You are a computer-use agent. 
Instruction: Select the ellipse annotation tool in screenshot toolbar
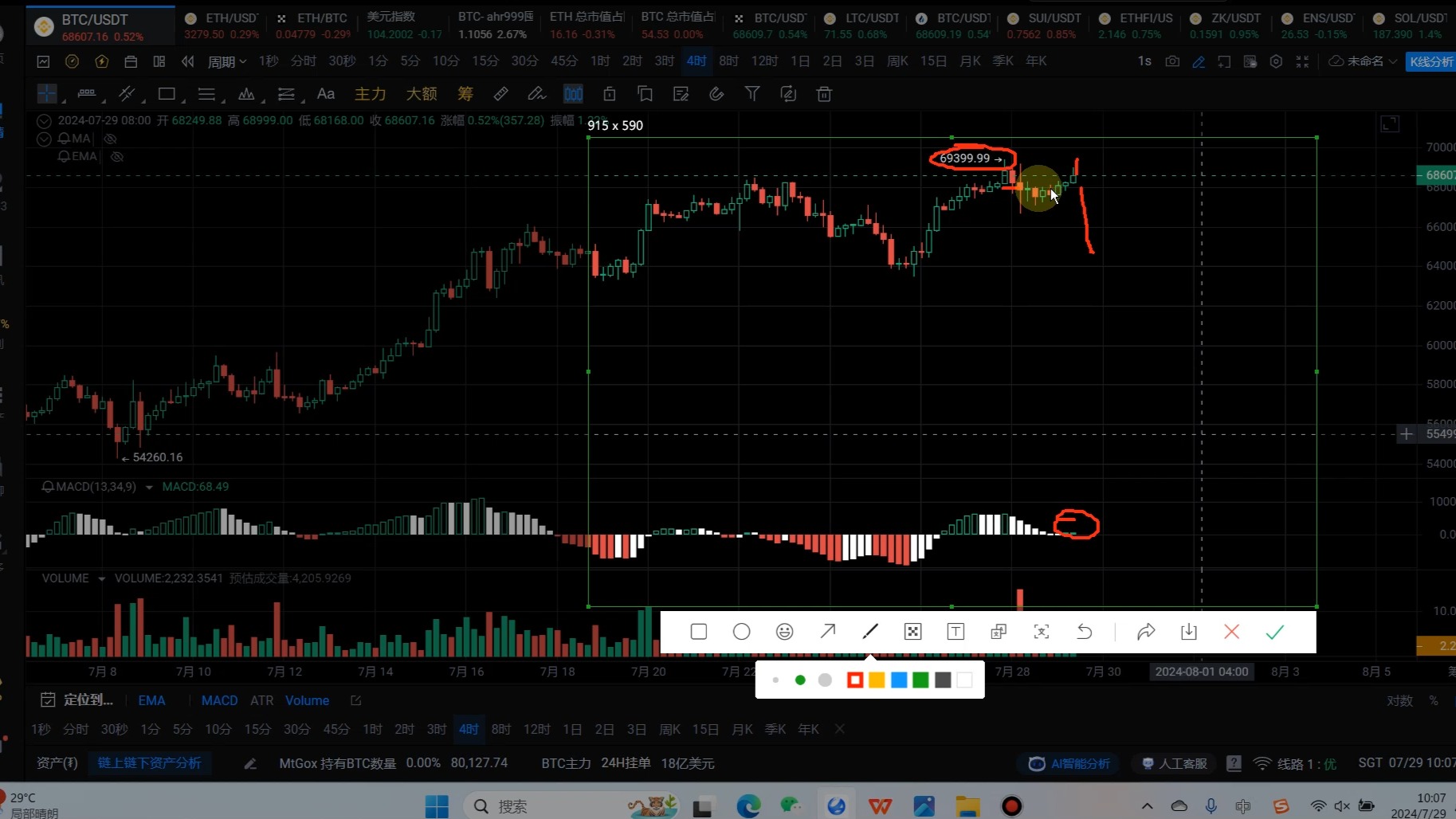[742, 632]
